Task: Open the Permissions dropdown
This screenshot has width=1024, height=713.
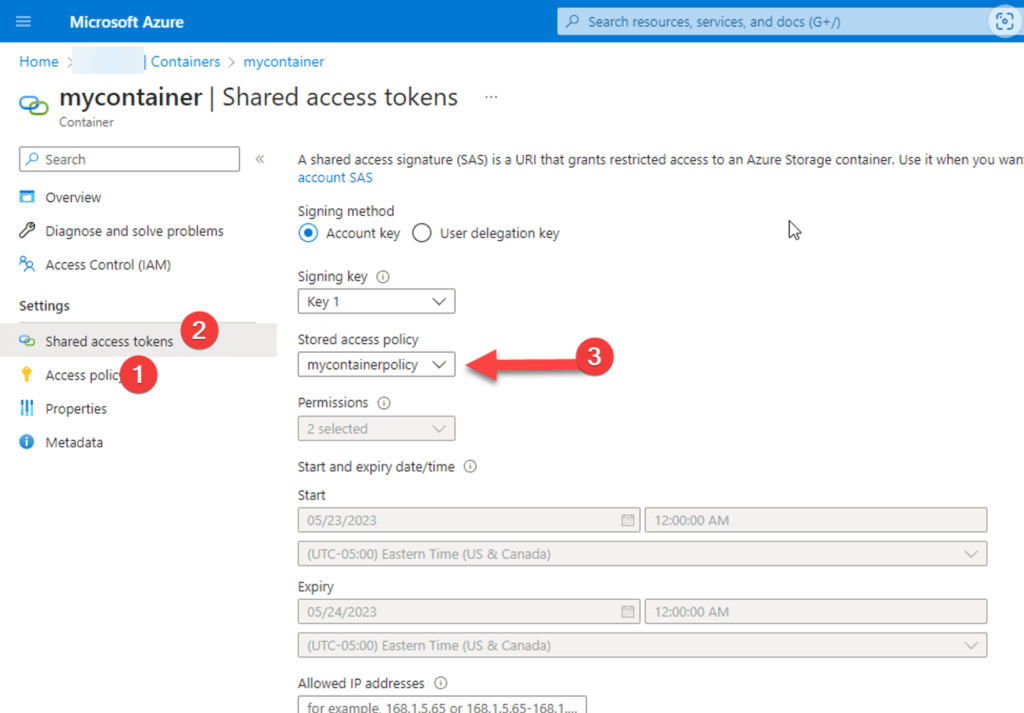Action: [x=376, y=429]
